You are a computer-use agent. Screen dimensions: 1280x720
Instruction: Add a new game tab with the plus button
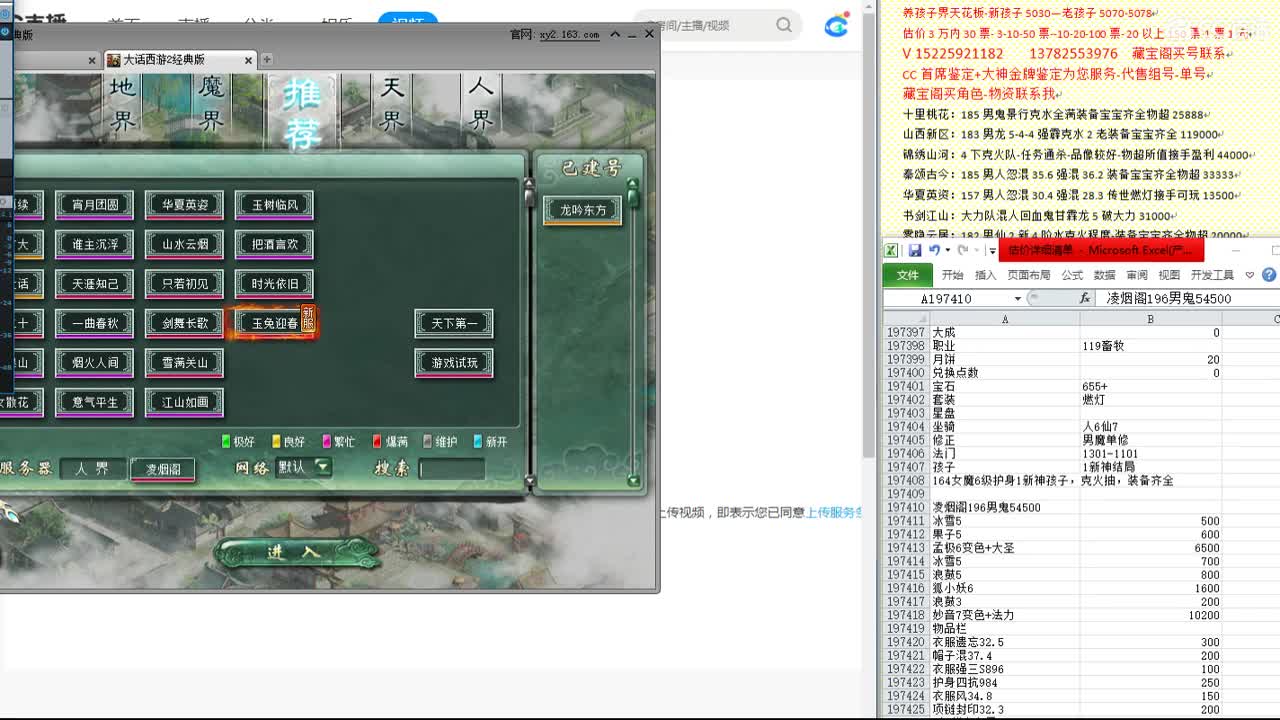point(267,60)
